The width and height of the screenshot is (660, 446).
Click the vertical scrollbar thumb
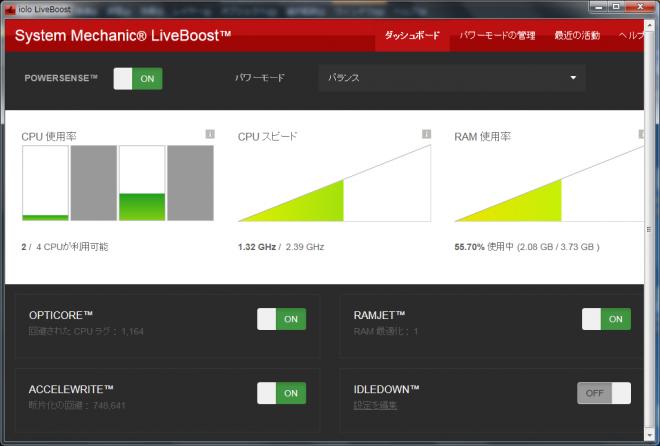(x=649, y=229)
